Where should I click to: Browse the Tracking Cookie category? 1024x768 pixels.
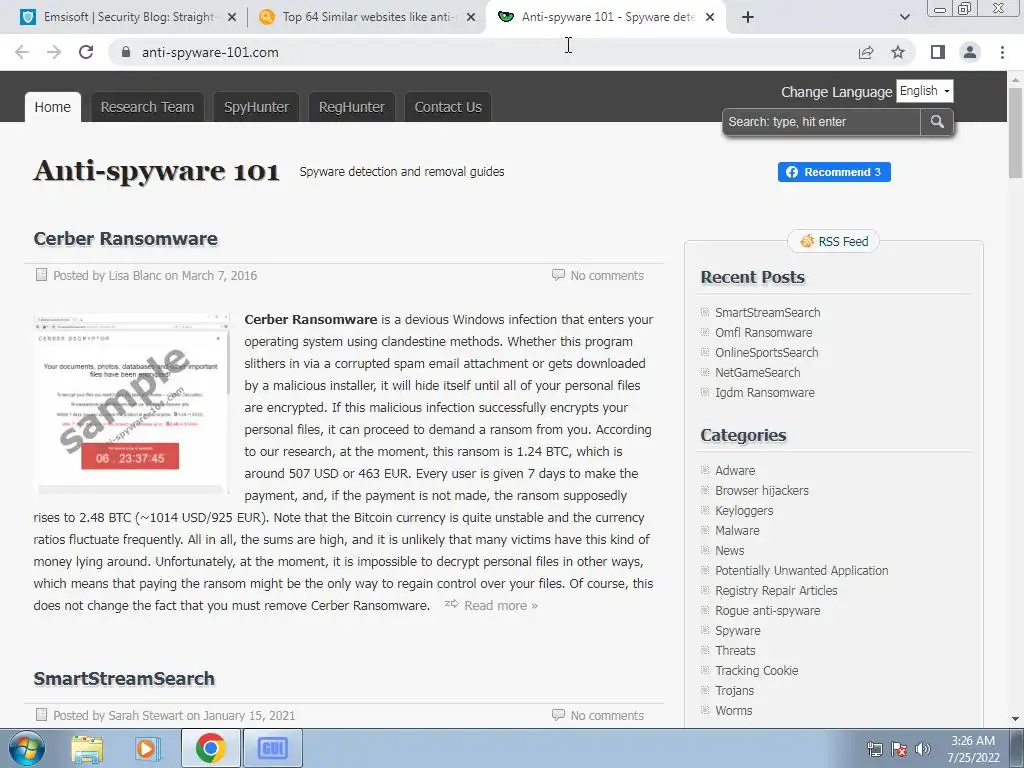tap(756, 671)
